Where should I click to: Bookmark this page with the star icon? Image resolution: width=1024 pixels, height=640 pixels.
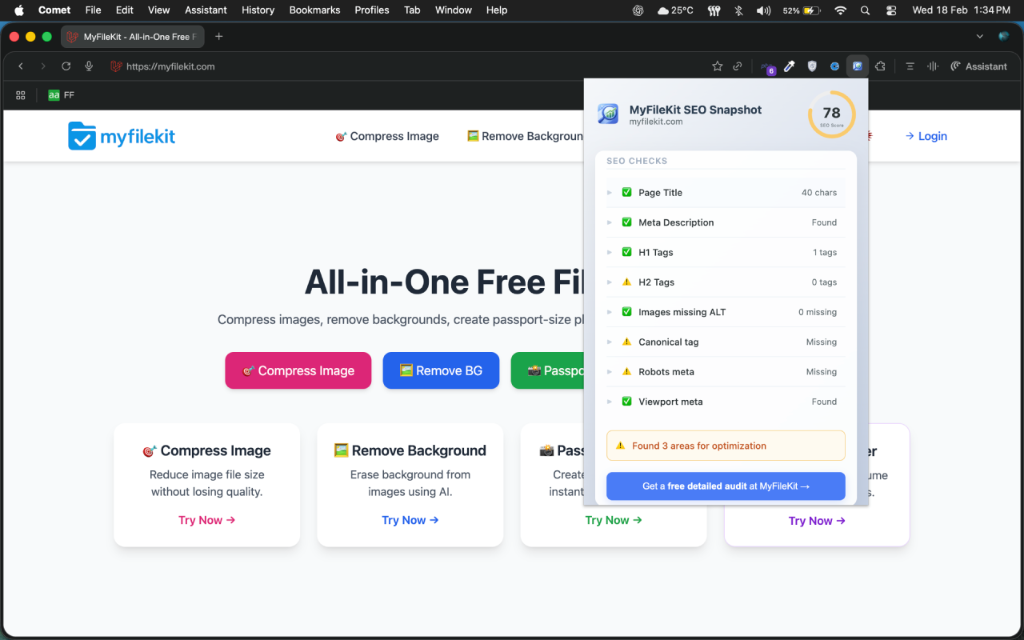click(x=717, y=66)
